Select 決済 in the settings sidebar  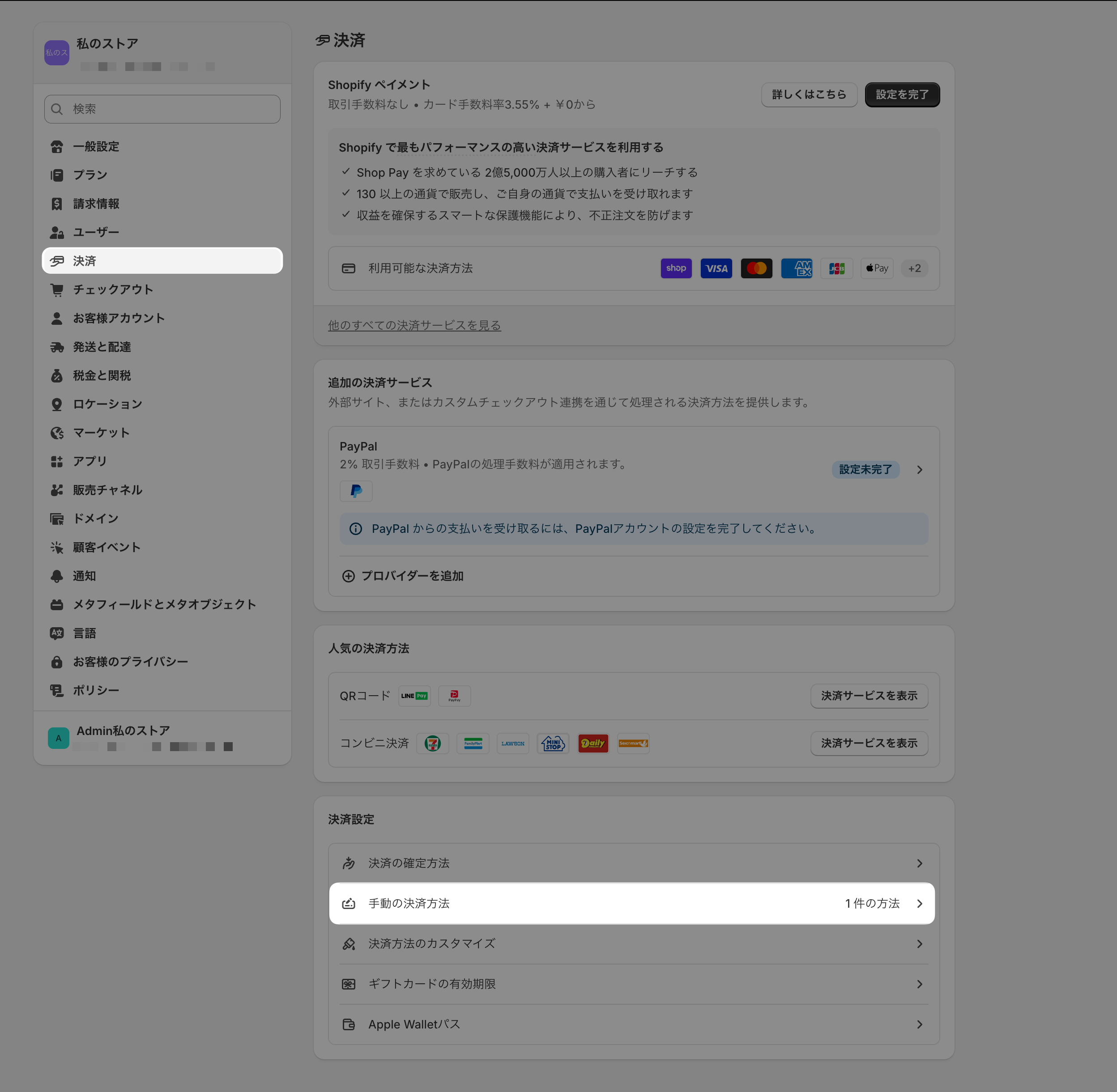(x=162, y=261)
